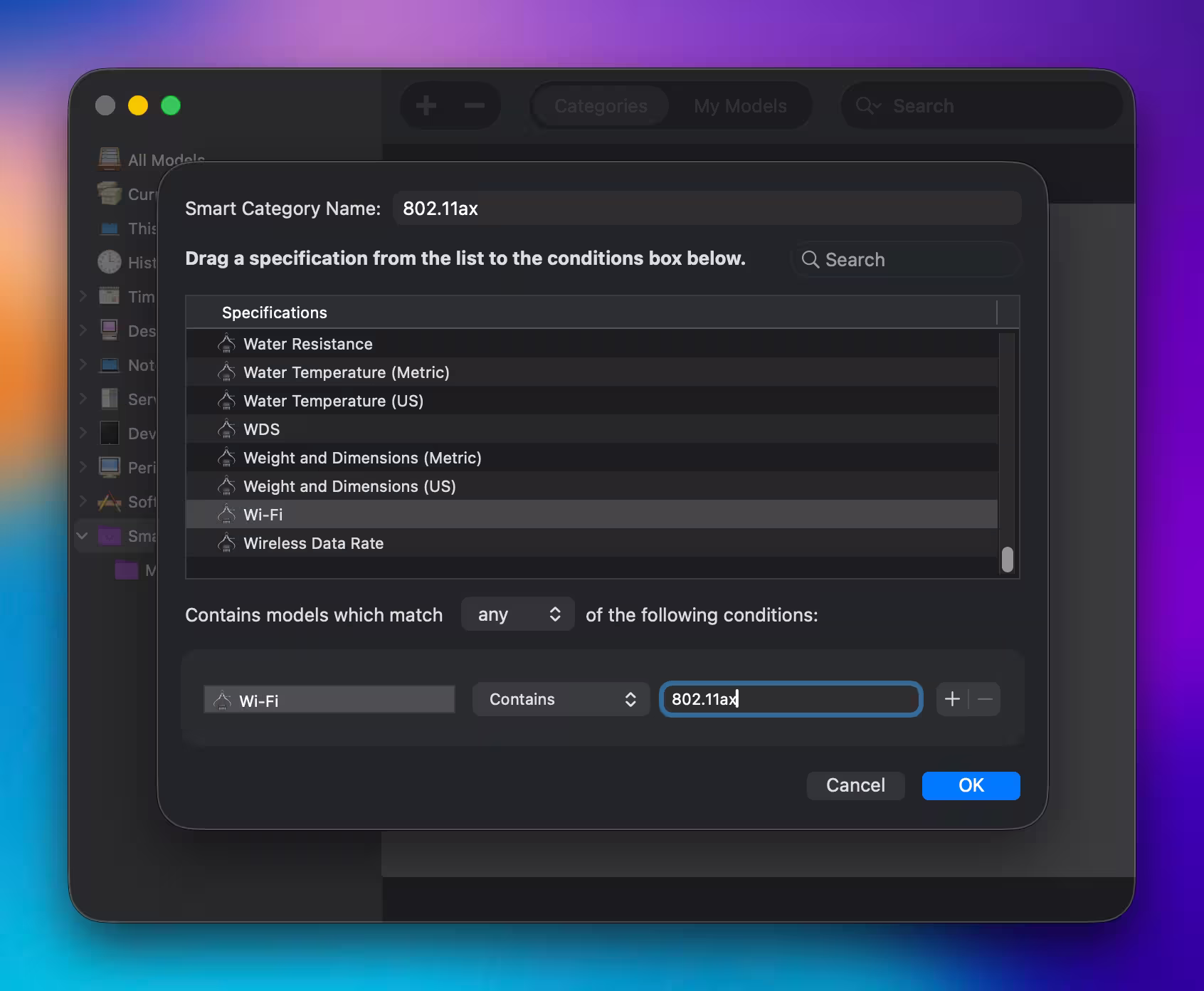Switch to the My Models tab

pyautogui.click(x=740, y=106)
